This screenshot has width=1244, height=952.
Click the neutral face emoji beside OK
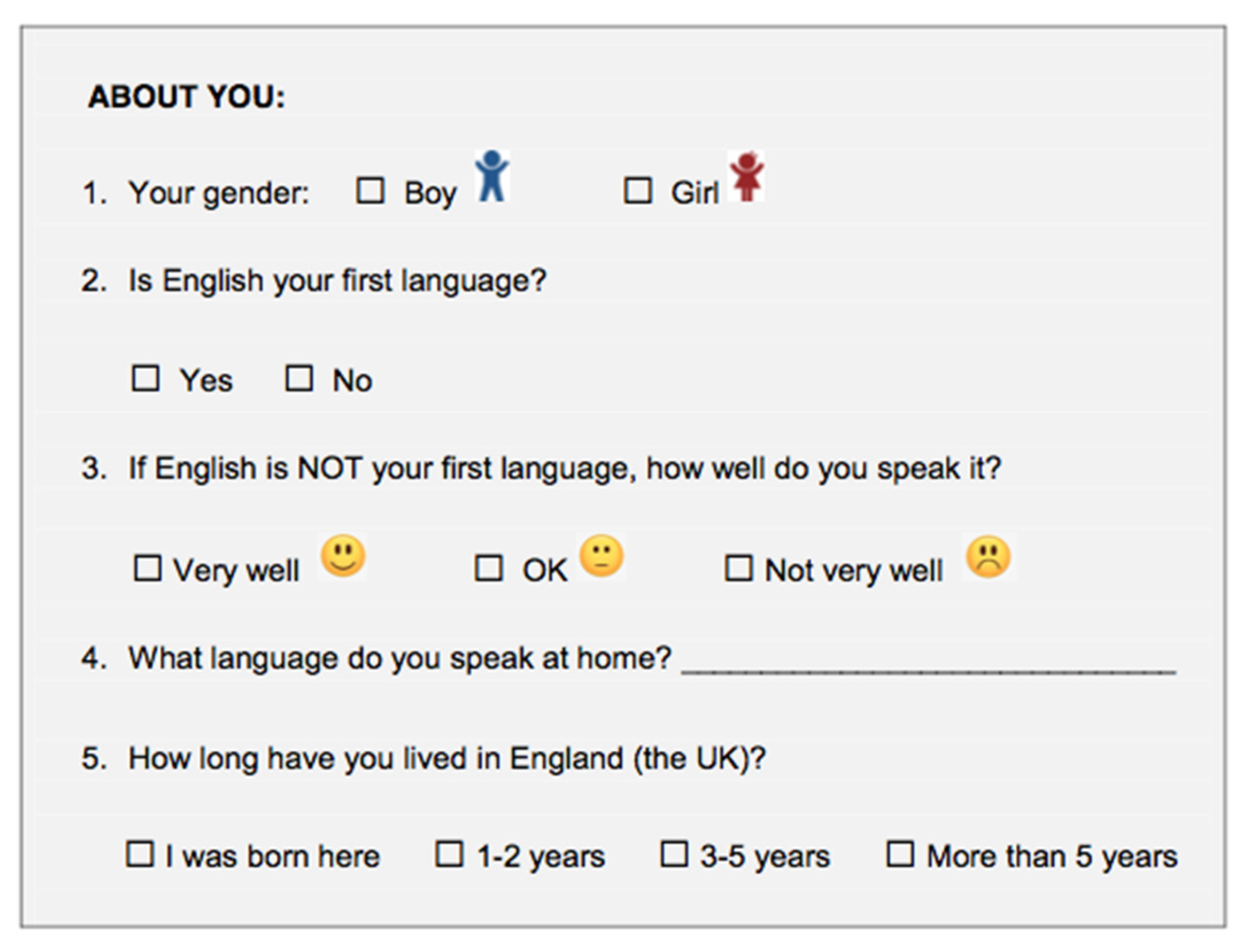601,556
